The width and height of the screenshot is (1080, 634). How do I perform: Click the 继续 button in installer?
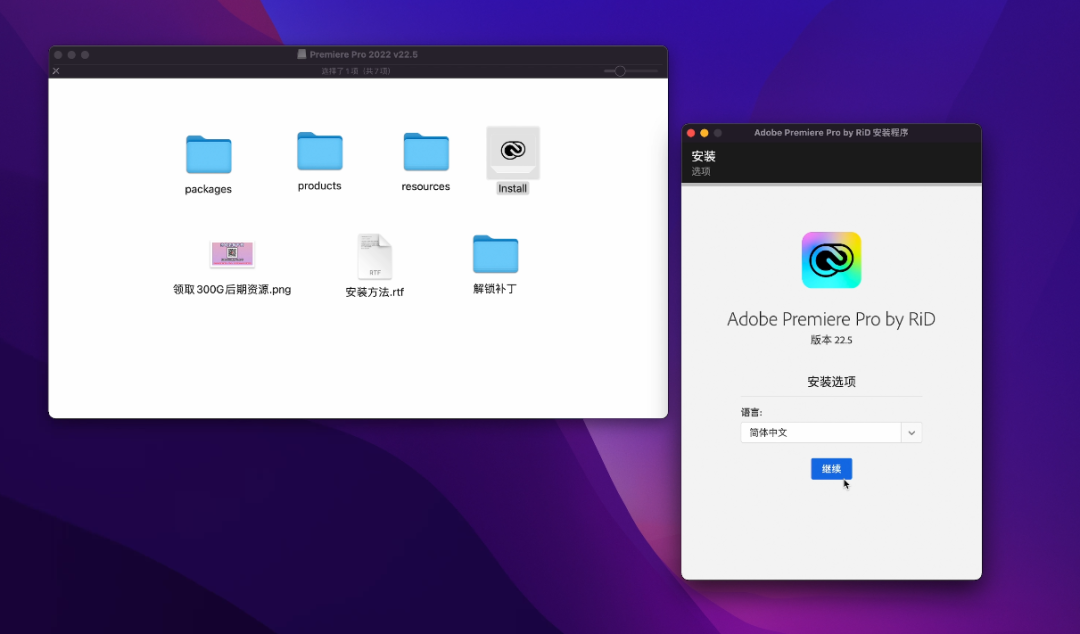click(x=831, y=469)
